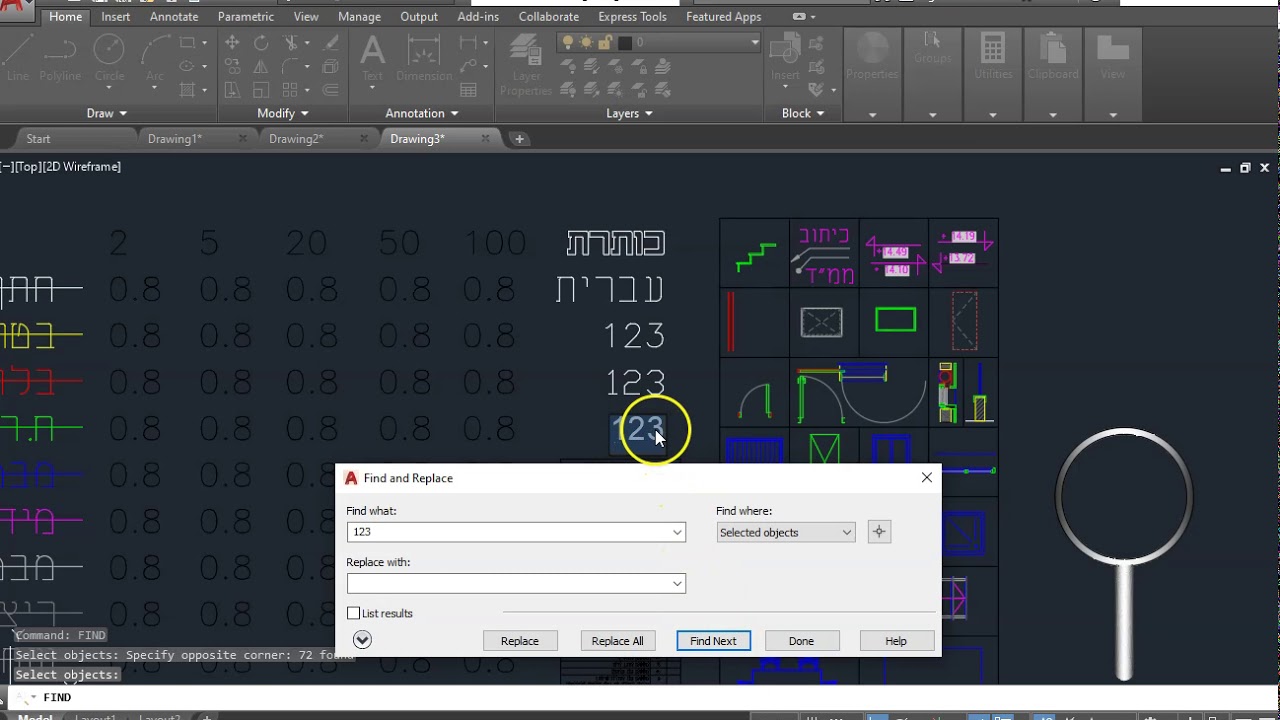Activate the Scale tool
This screenshot has height=720, width=1280.
point(261,90)
